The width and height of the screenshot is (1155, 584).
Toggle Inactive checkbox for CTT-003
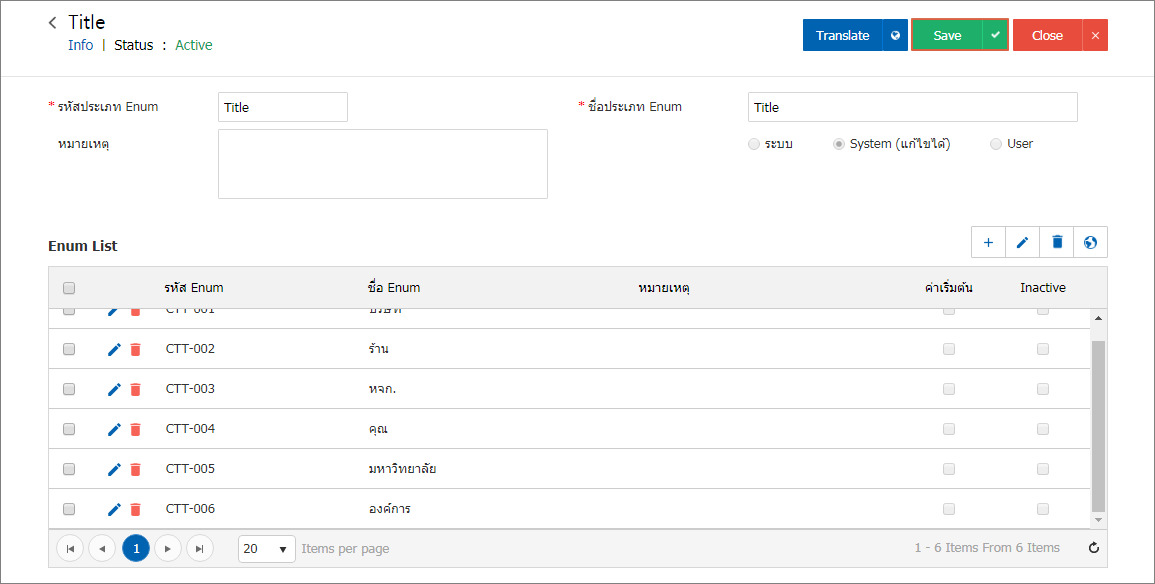tap(1043, 389)
